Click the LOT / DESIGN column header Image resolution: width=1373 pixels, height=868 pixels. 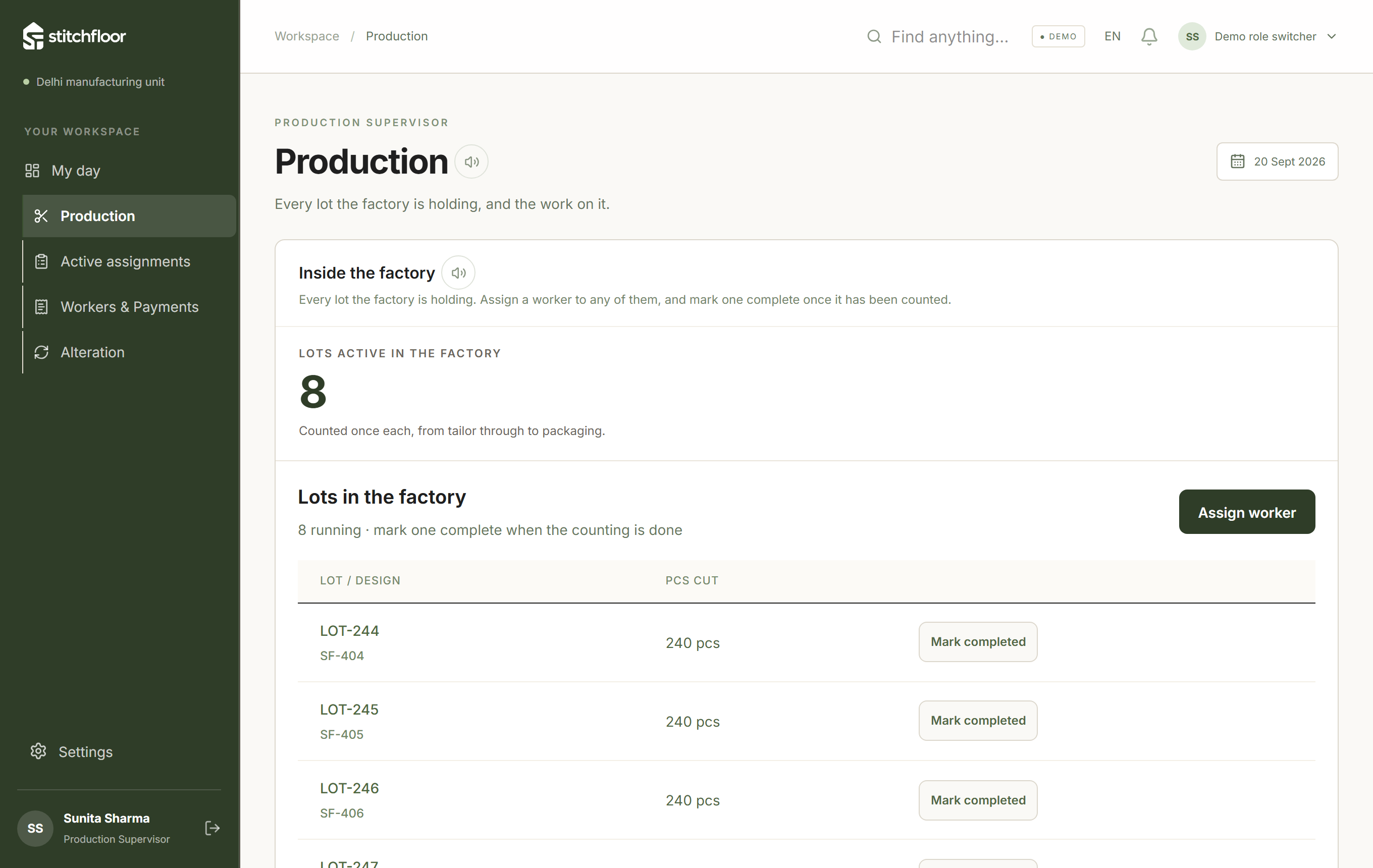(x=360, y=581)
